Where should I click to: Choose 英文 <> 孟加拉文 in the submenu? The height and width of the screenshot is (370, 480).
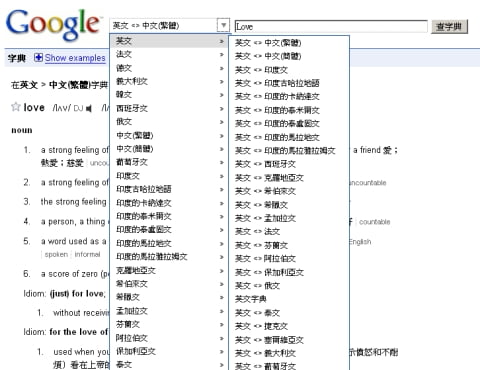tap(289, 218)
